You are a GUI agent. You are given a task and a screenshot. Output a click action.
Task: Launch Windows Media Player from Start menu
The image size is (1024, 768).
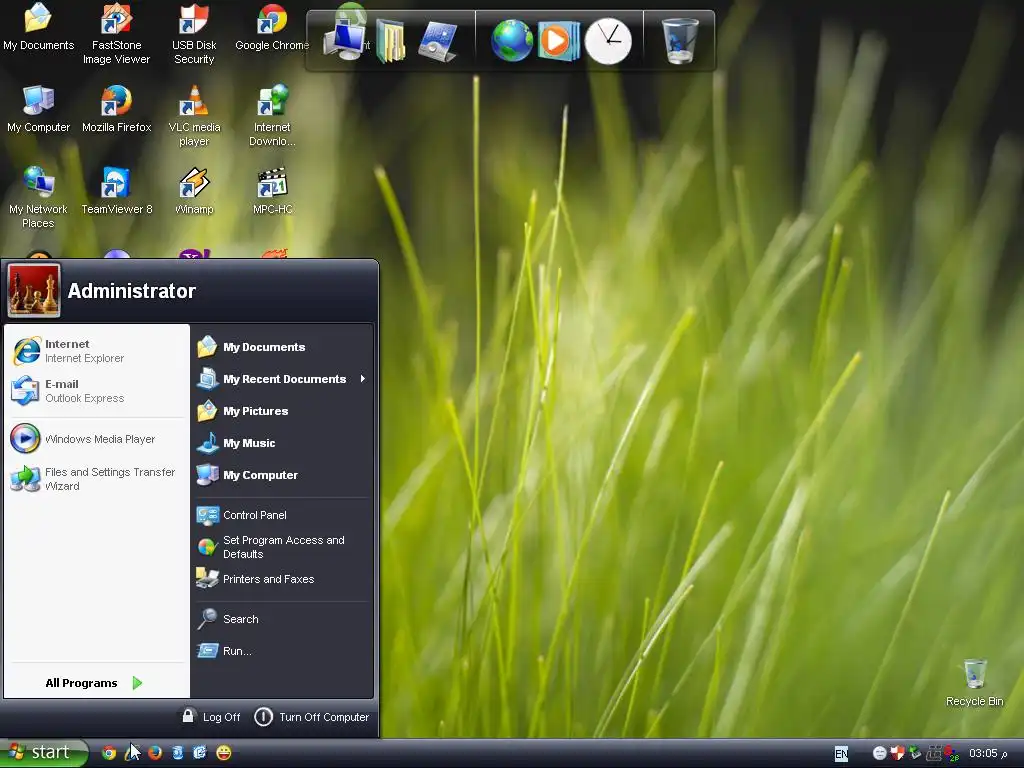click(x=97, y=439)
